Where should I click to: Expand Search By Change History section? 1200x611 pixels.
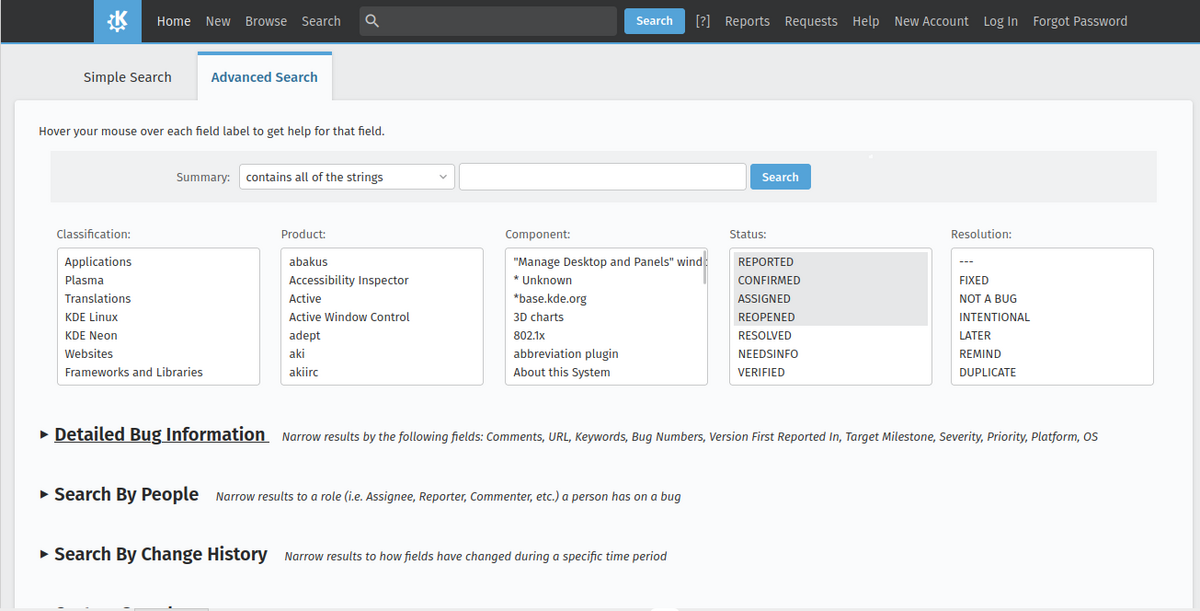click(x=160, y=555)
